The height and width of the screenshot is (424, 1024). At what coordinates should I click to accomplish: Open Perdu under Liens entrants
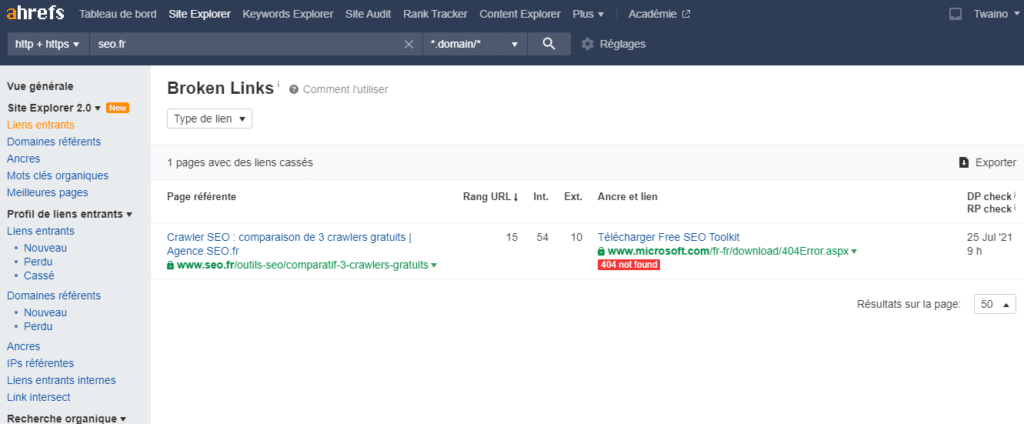38,262
